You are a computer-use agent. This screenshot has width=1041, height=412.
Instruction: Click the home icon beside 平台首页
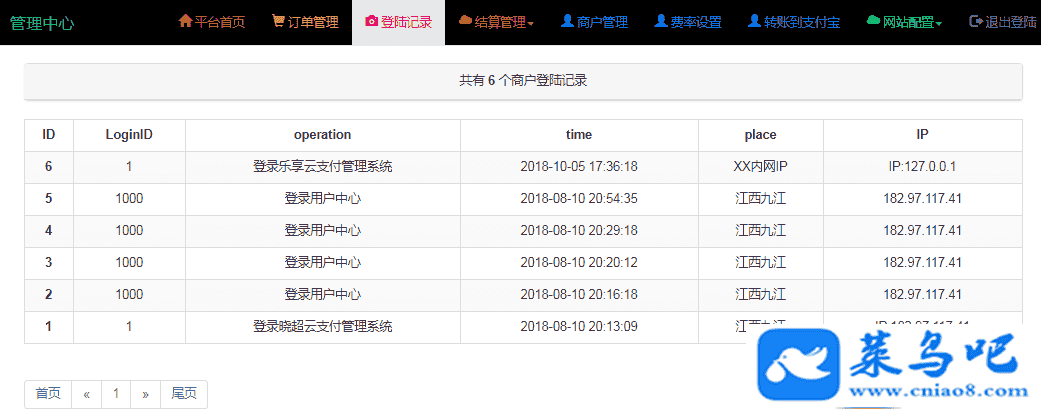pyautogui.click(x=185, y=21)
